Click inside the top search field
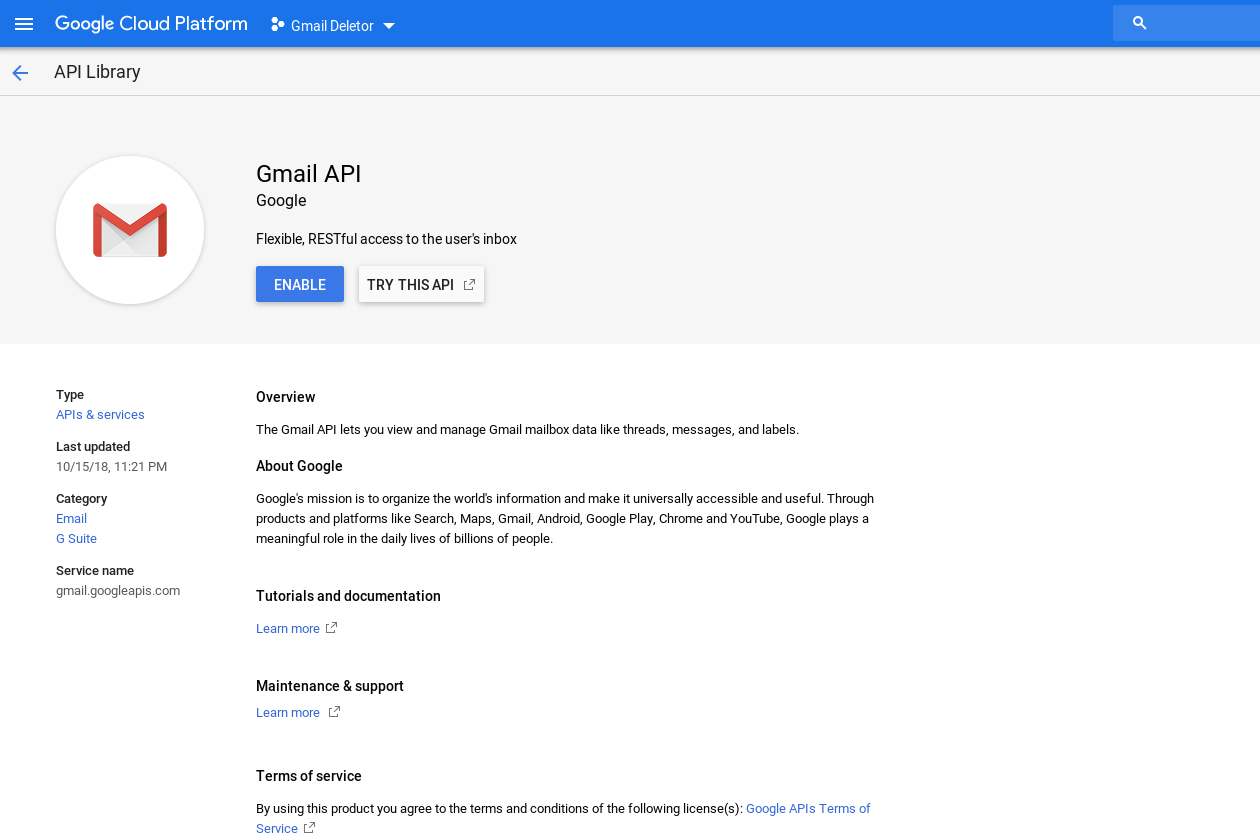 [x=1186, y=23]
